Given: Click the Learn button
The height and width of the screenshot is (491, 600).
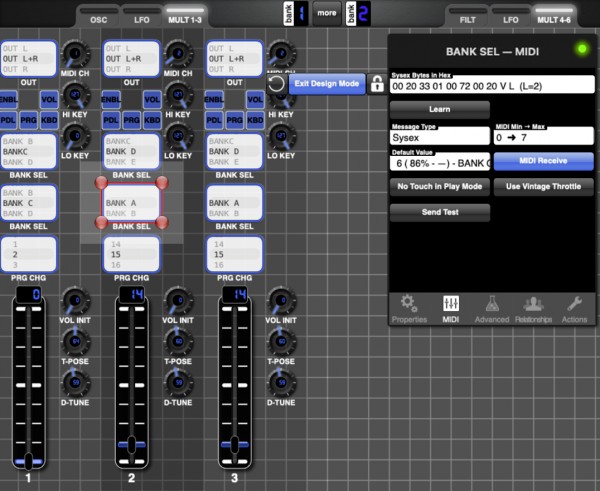Looking at the screenshot, I should click(440, 109).
